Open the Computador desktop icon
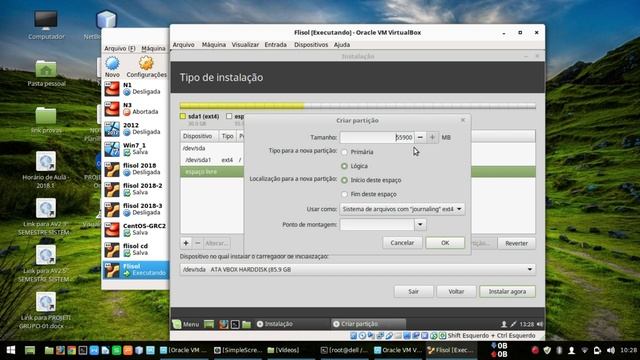Viewport: 640px width, 360px height. [x=46, y=25]
